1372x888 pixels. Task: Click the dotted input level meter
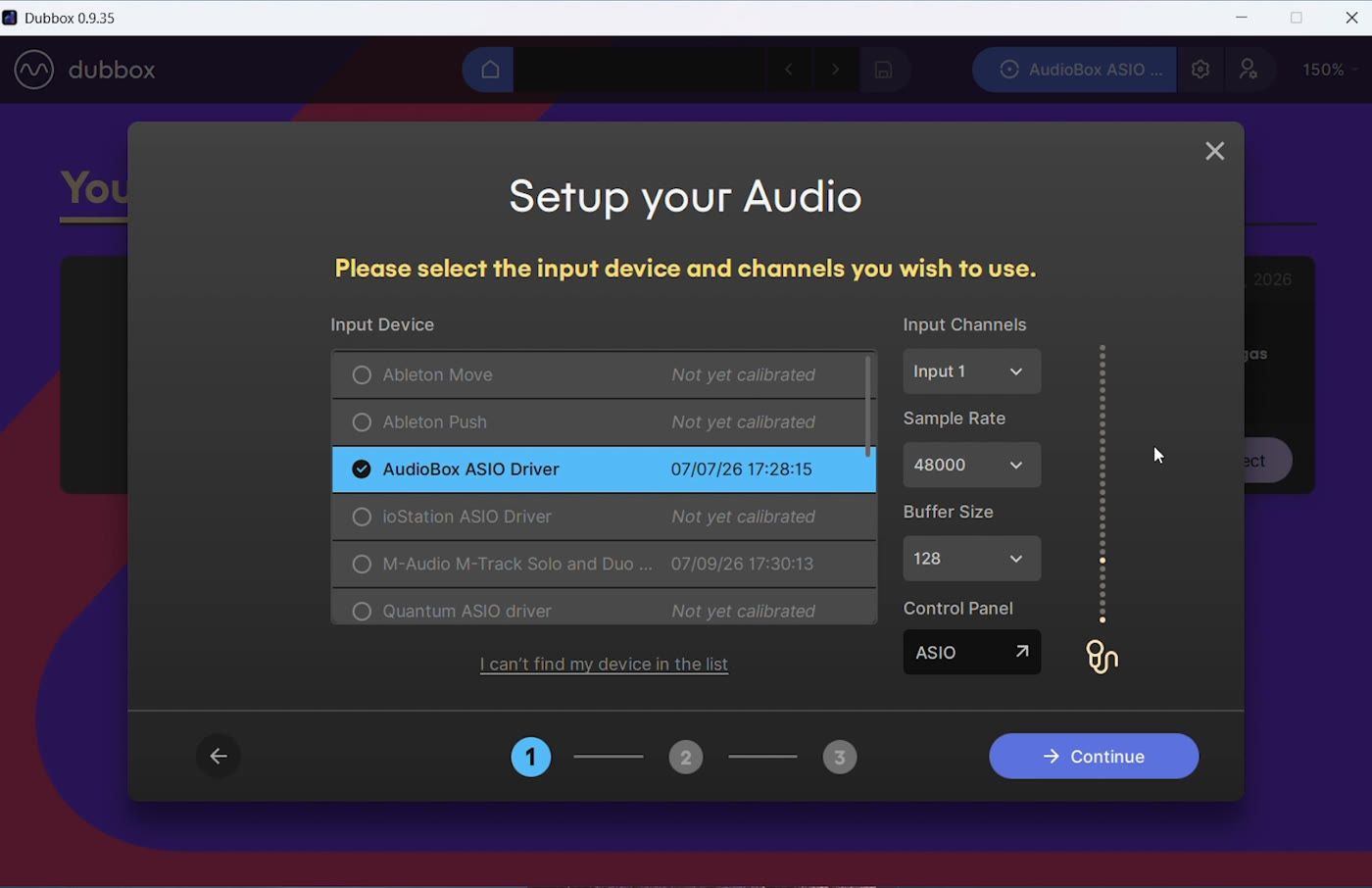click(x=1102, y=483)
